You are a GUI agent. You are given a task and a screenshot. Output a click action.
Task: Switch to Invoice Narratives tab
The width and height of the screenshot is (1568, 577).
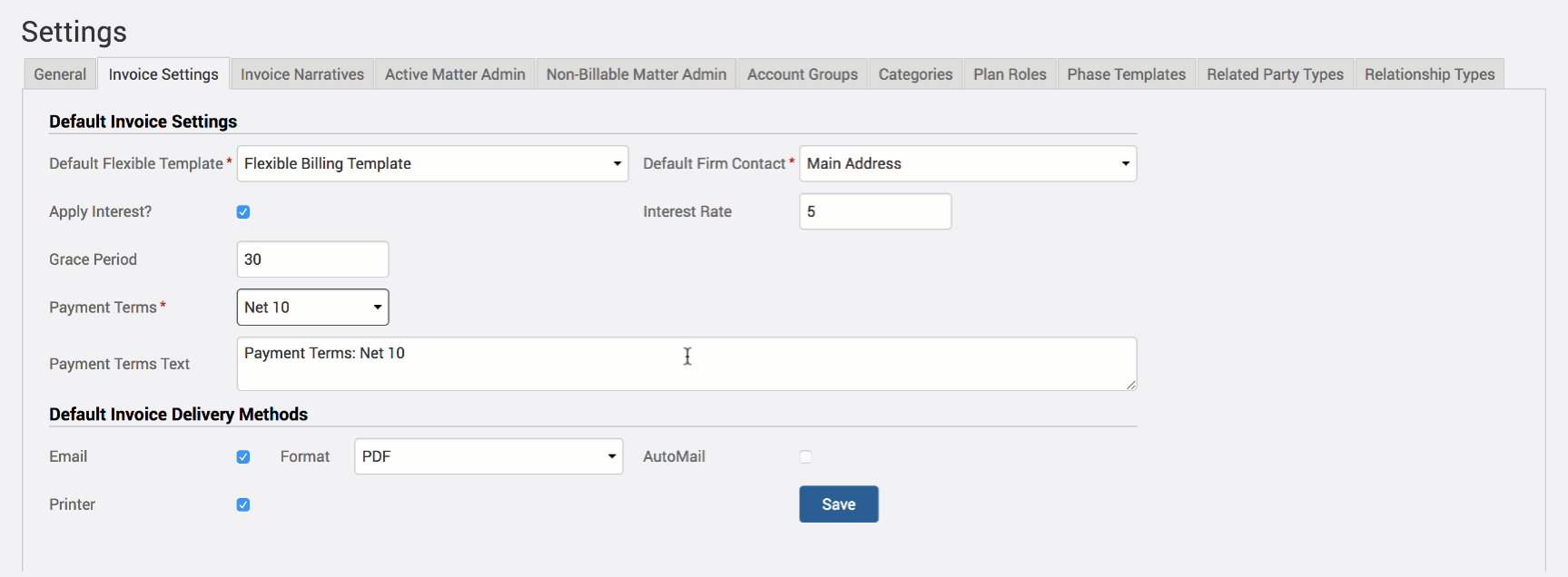[301, 74]
